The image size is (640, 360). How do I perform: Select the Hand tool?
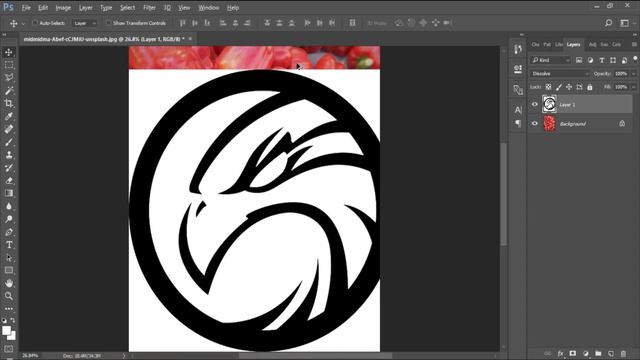click(x=9, y=283)
